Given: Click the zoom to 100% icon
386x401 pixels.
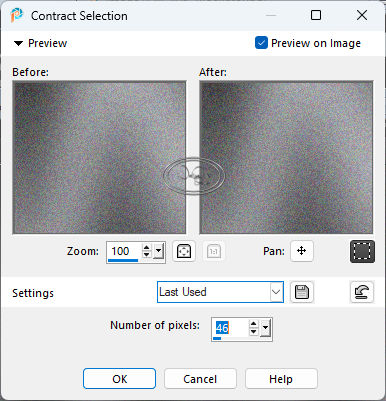Looking at the screenshot, I should [x=214, y=251].
